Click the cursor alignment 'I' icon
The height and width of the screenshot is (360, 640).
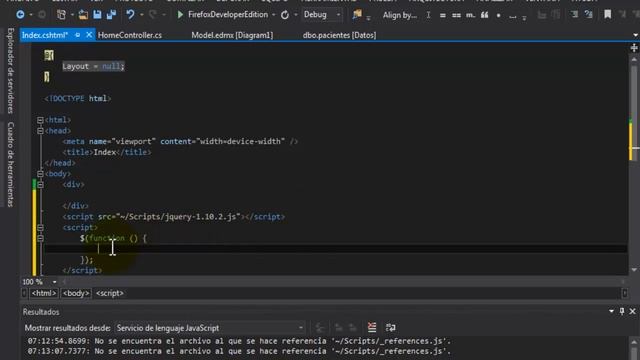[x=428, y=15]
